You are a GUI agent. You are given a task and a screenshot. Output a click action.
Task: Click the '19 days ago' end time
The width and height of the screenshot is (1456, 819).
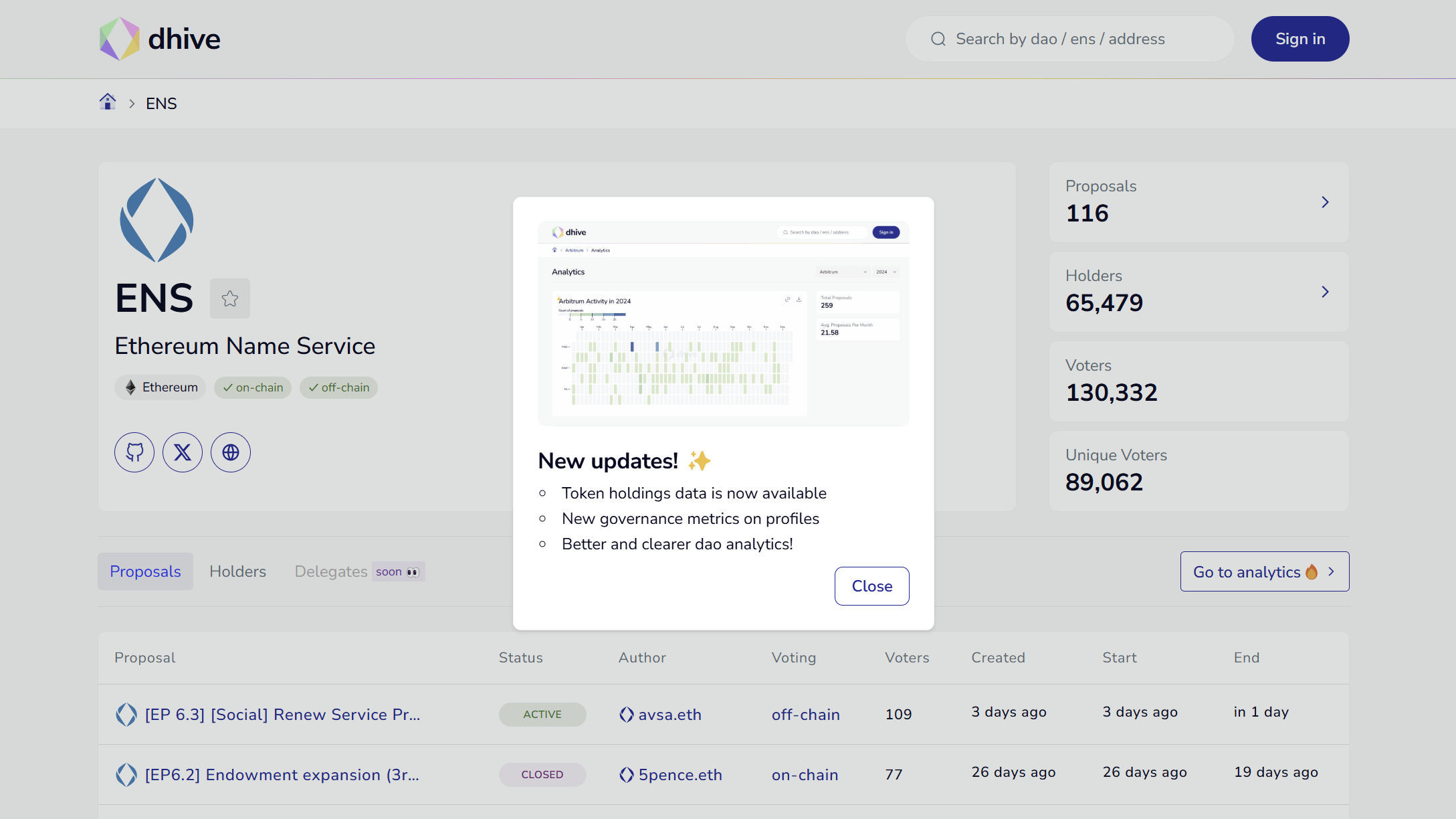tap(1275, 772)
